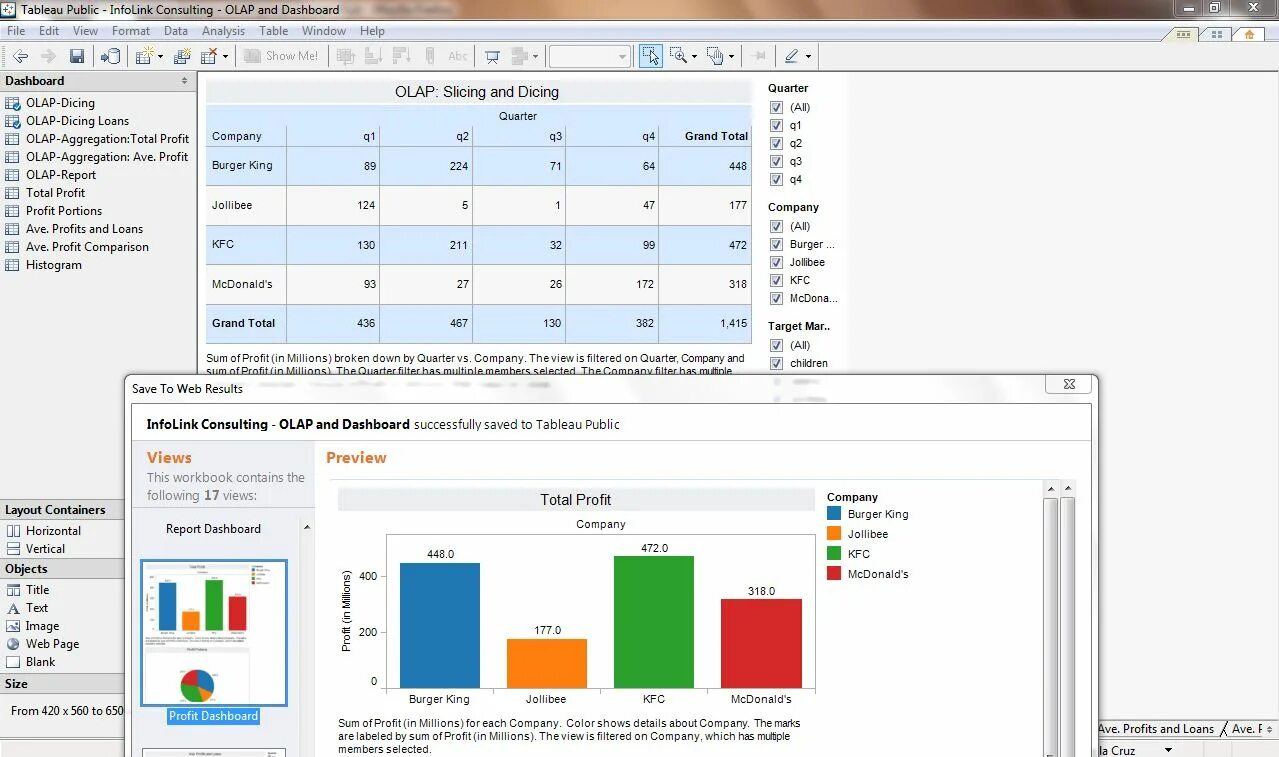Toggle the children target market checkbox
The width and height of the screenshot is (1279, 757).
[x=776, y=363]
